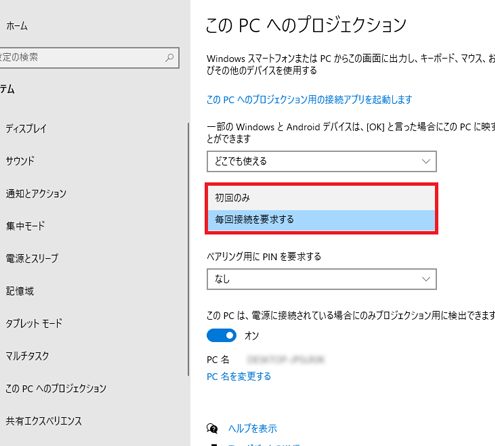Image resolution: width=495 pixels, height=446 pixels.
Task: Open 共有エクスペリエンス settings
Action: (44, 421)
